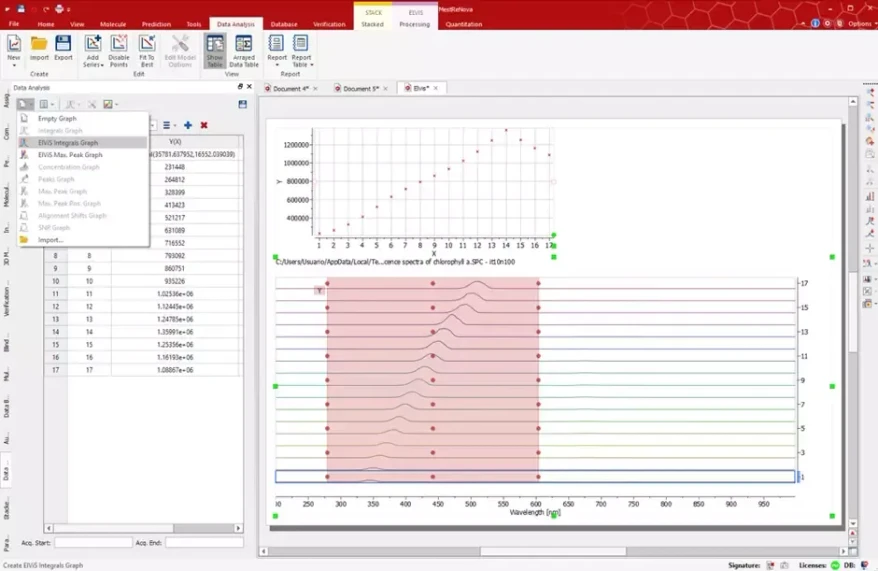Open the Quantitation ribbon tab
Screen dimensions: 878x571
pos(464,24)
